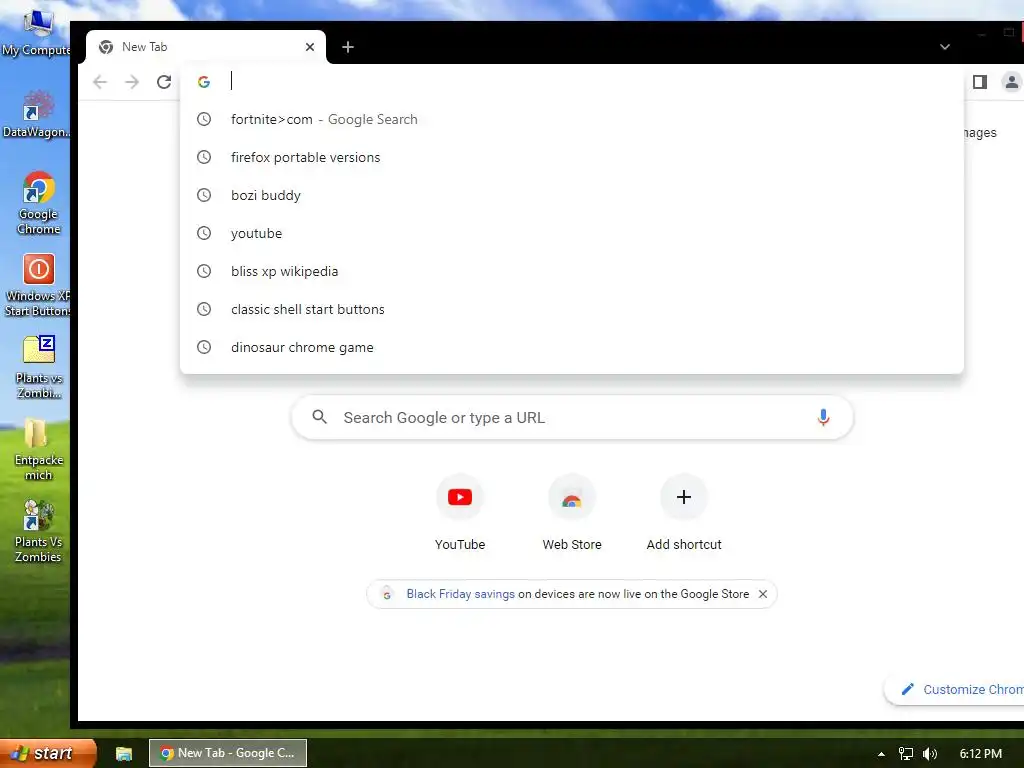The width and height of the screenshot is (1024, 768).
Task: Go back using the back arrow
Action: click(x=100, y=82)
